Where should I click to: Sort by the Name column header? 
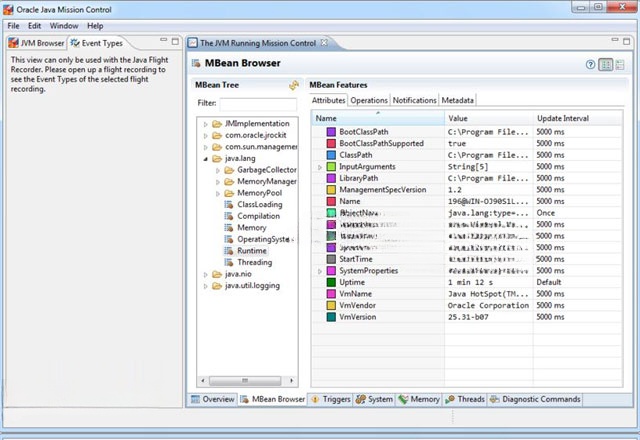(378, 118)
